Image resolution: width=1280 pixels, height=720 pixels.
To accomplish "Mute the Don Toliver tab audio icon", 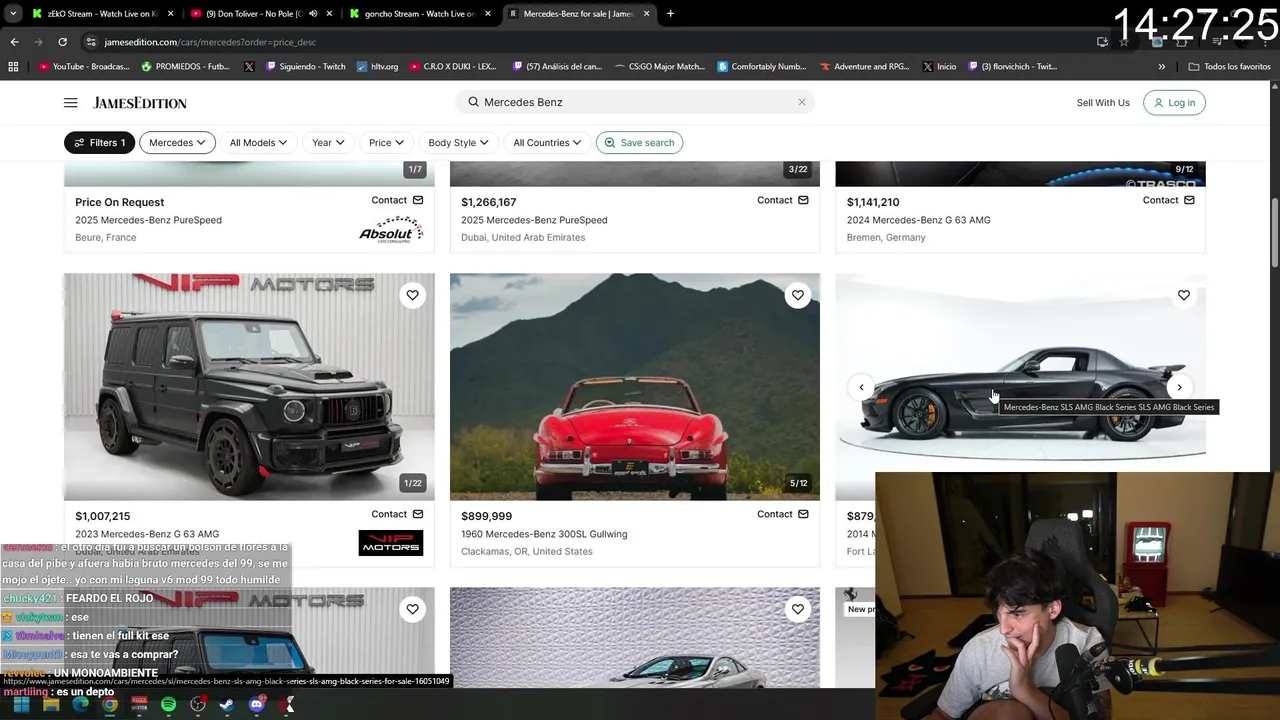I will (x=313, y=14).
